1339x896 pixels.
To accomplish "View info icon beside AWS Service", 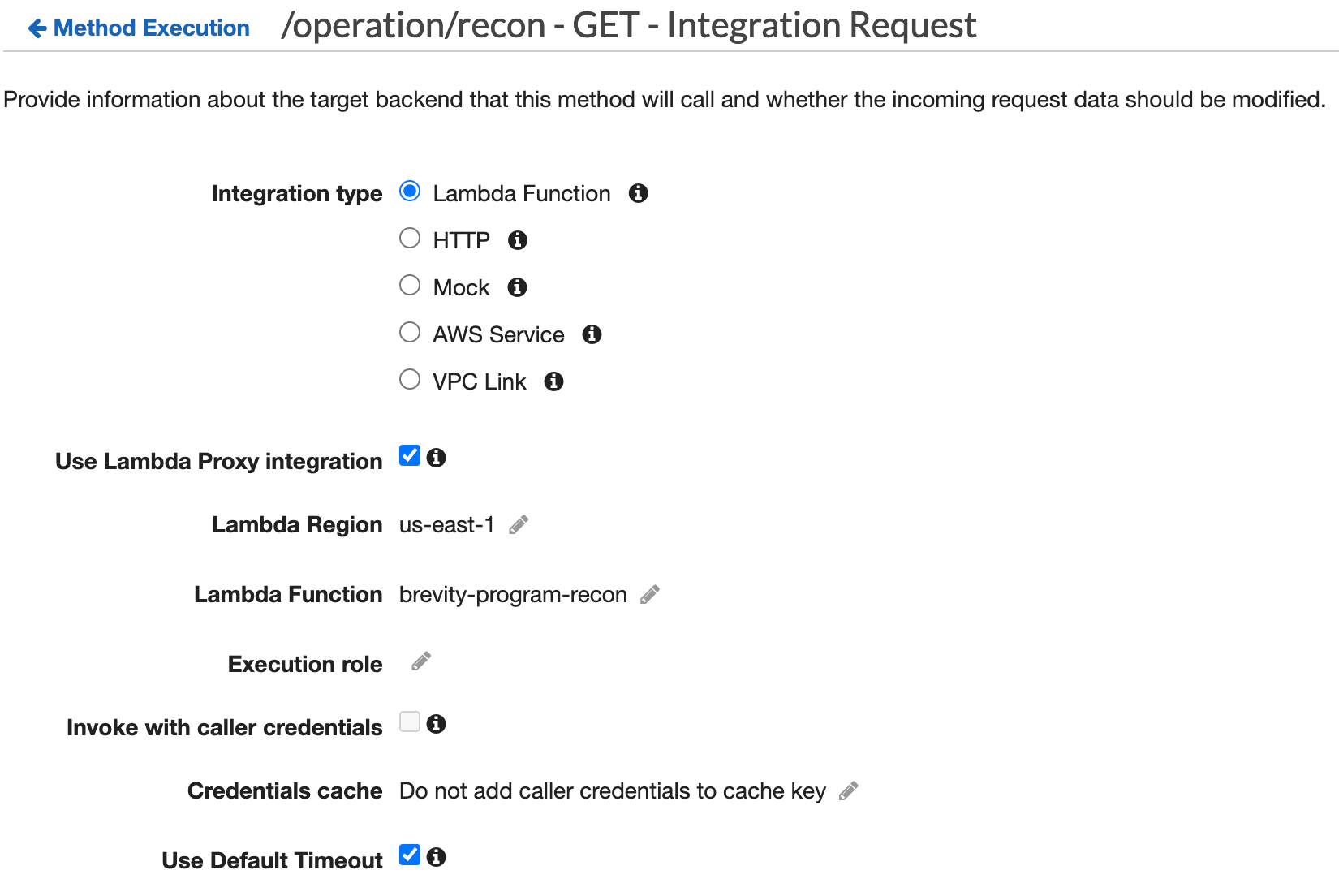I will [x=592, y=334].
